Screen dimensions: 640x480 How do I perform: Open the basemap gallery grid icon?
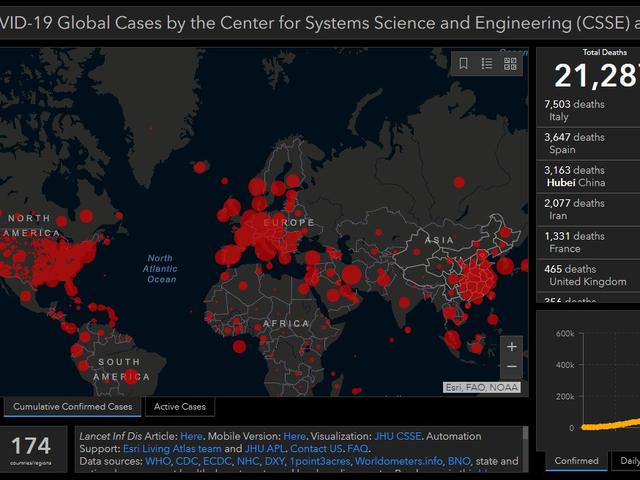tap(511, 63)
